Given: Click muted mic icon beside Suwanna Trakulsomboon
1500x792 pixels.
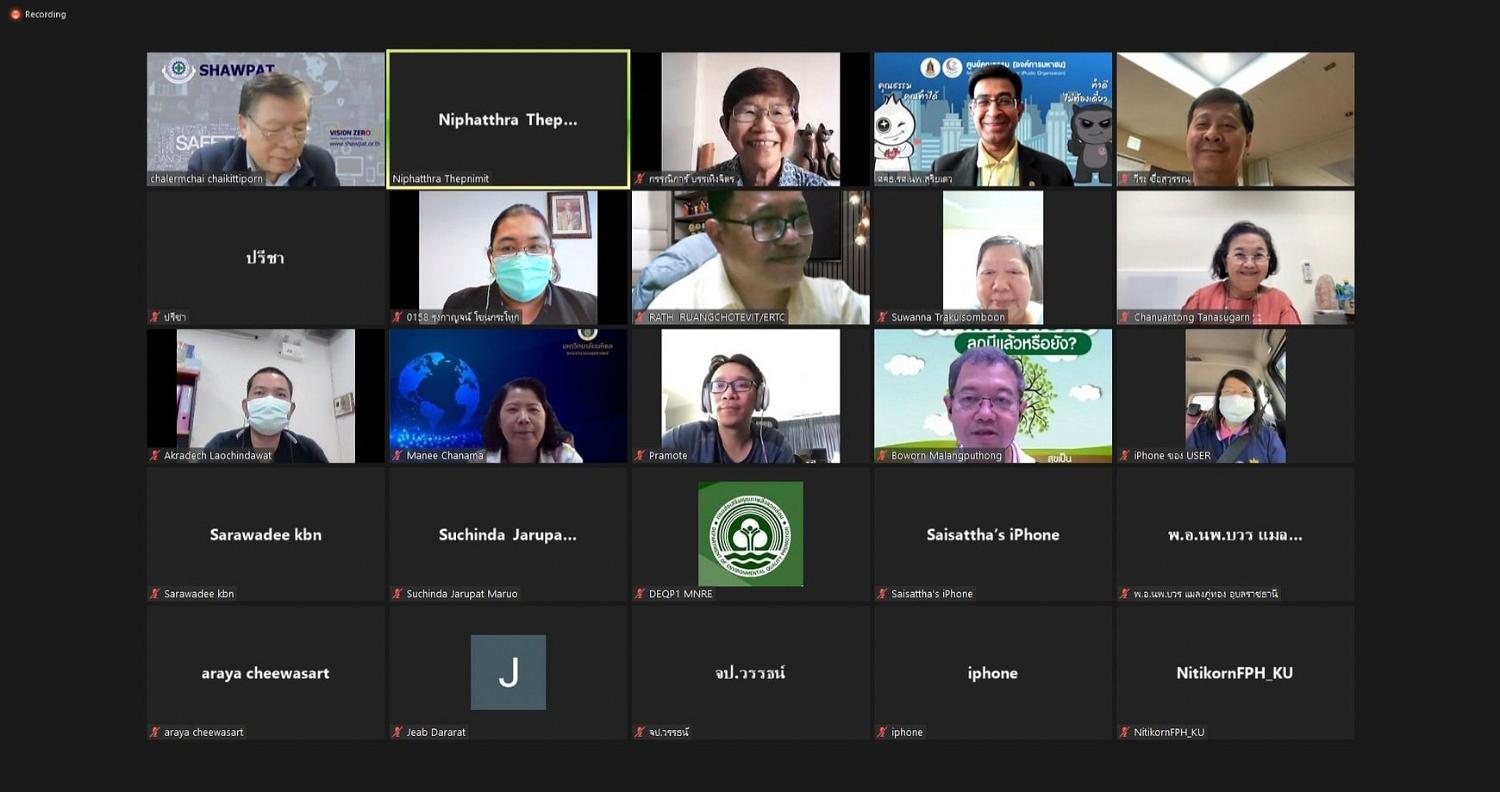Looking at the screenshot, I should (x=882, y=317).
